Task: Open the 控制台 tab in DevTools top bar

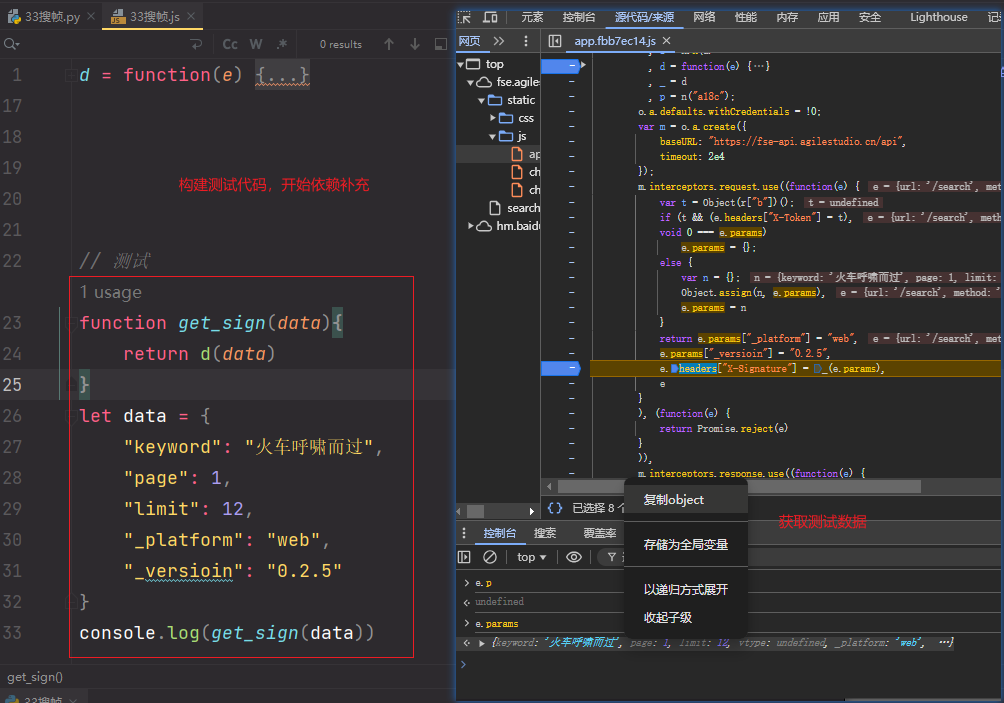Action: tap(579, 17)
